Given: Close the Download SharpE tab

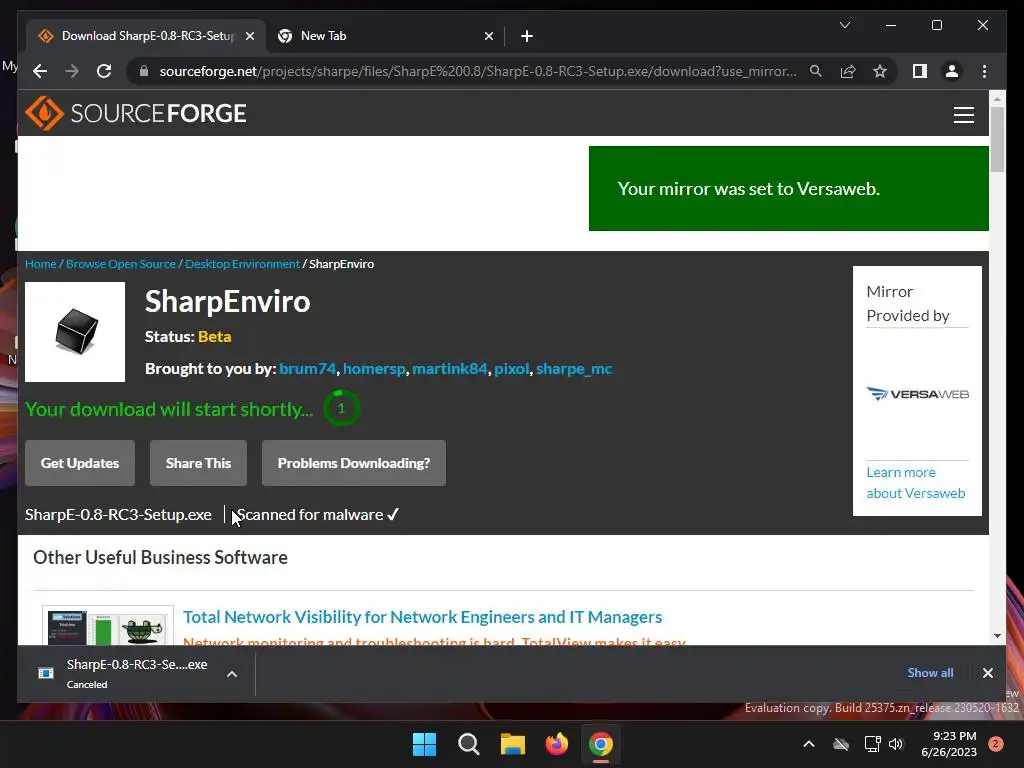Looking at the screenshot, I should coord(249,36).
